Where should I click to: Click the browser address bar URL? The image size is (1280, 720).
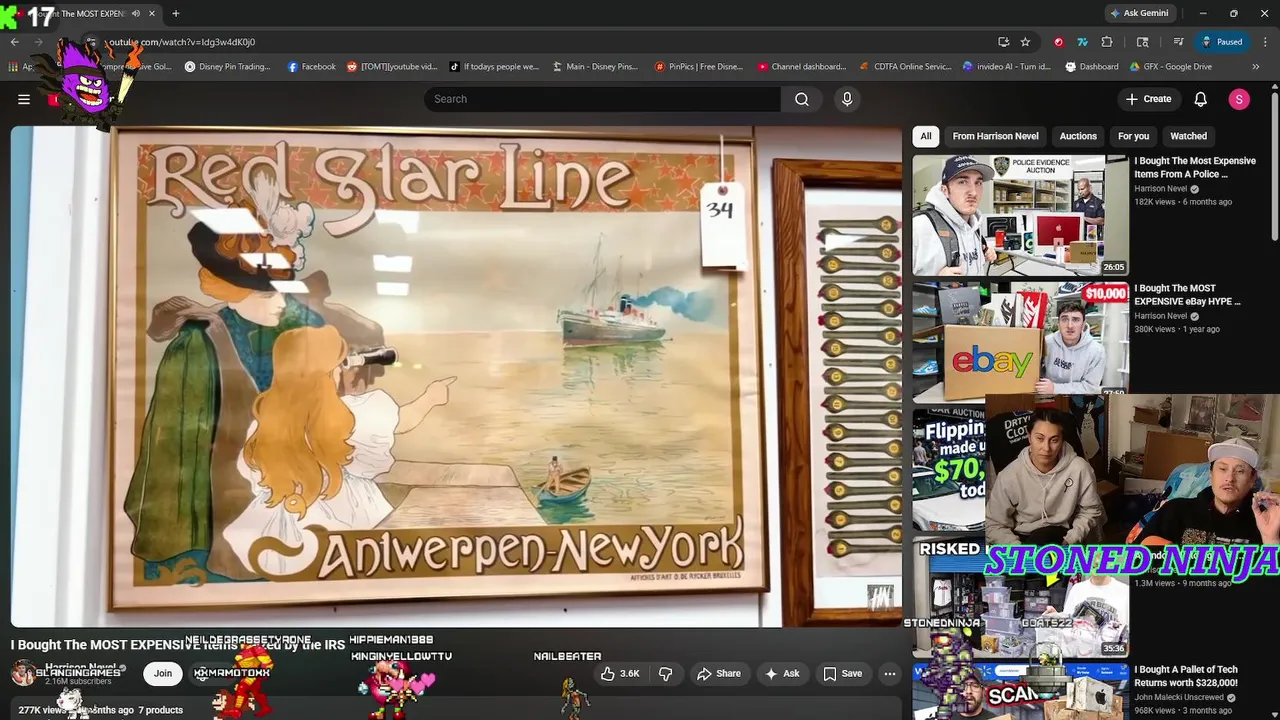180,42
